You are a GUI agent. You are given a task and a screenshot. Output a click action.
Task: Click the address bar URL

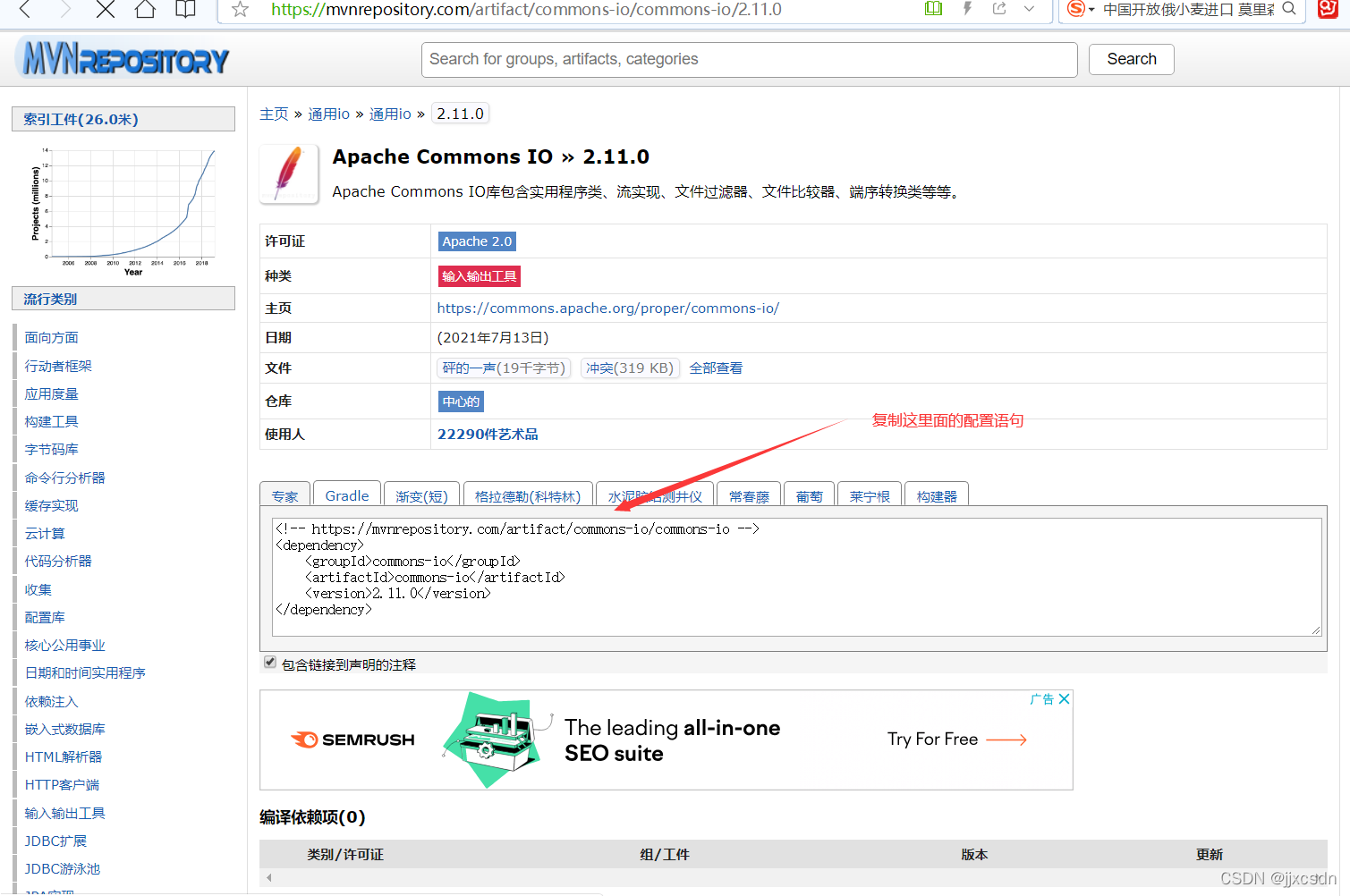(x=526, y=10)
